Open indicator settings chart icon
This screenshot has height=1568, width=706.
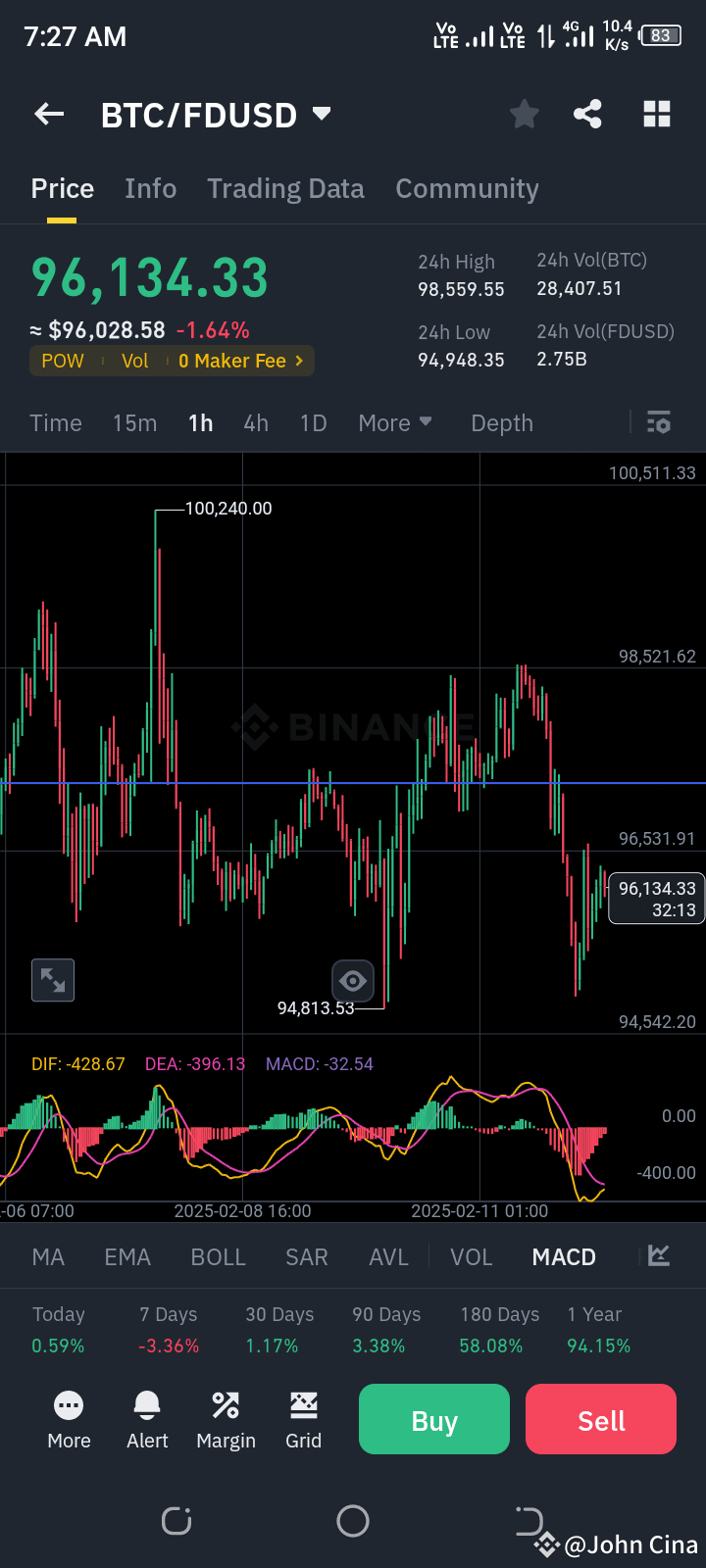tap(659, 1255)
